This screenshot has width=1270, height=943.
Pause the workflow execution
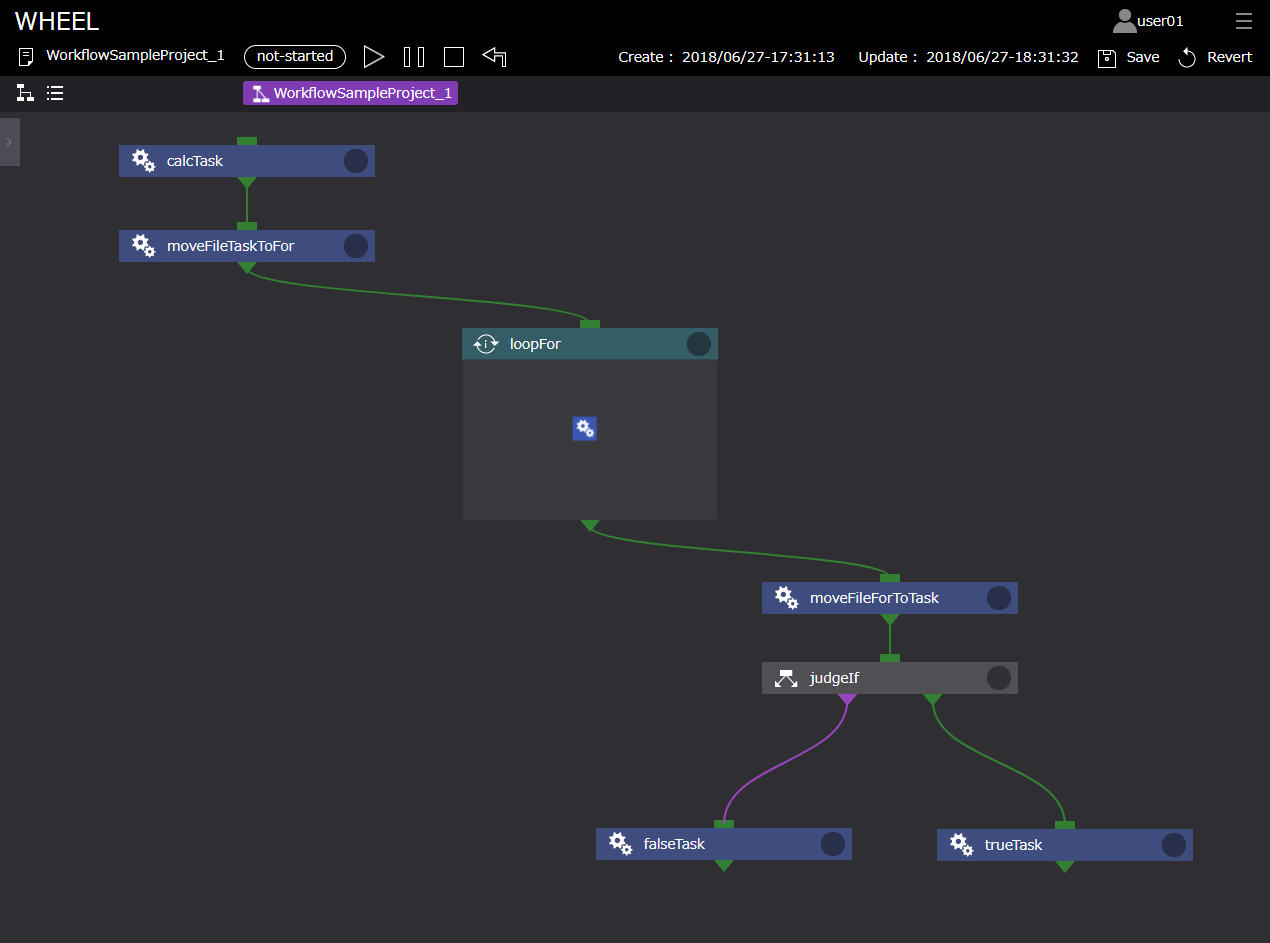(414, 57)
